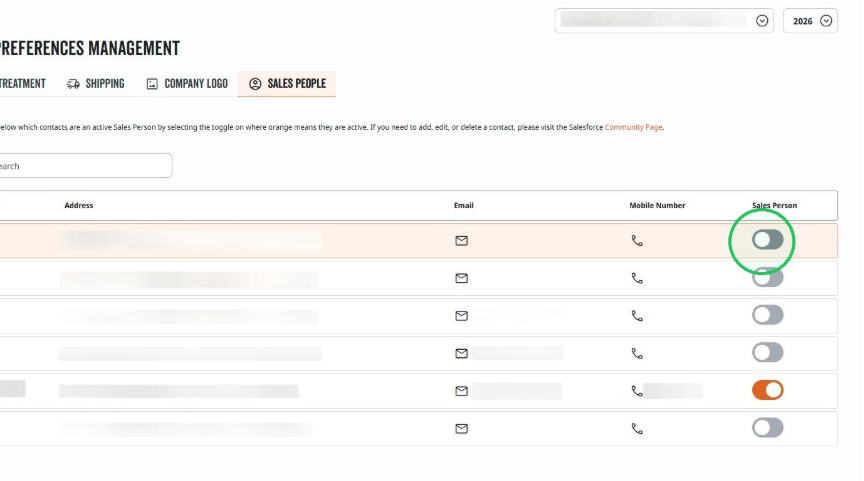Select the Sales People tab
Viewport: 864px width, 481px height.
click(x=287, y=84)
